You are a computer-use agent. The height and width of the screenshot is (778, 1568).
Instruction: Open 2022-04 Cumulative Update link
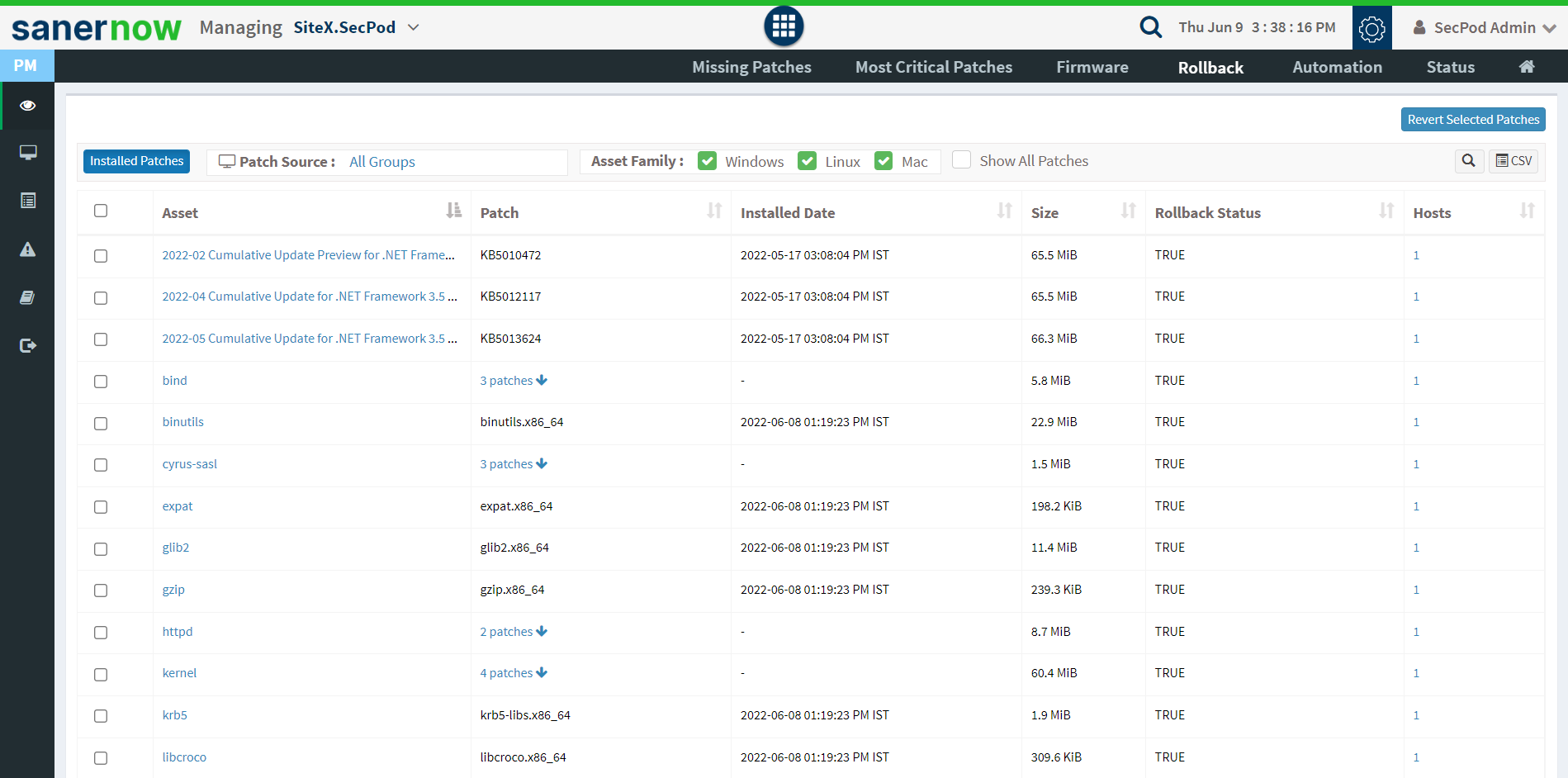point(310,296)
